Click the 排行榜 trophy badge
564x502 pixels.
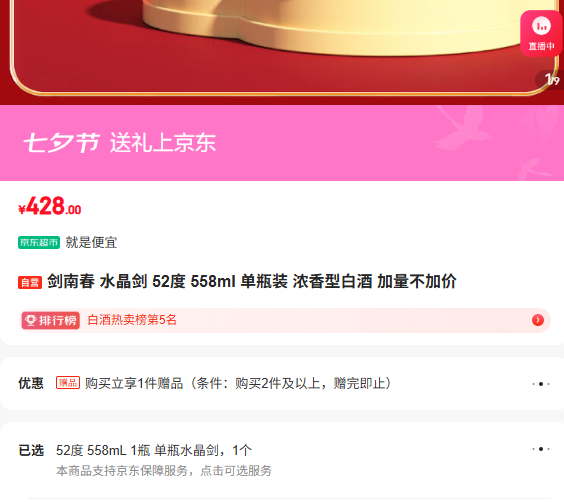(51, 320)
